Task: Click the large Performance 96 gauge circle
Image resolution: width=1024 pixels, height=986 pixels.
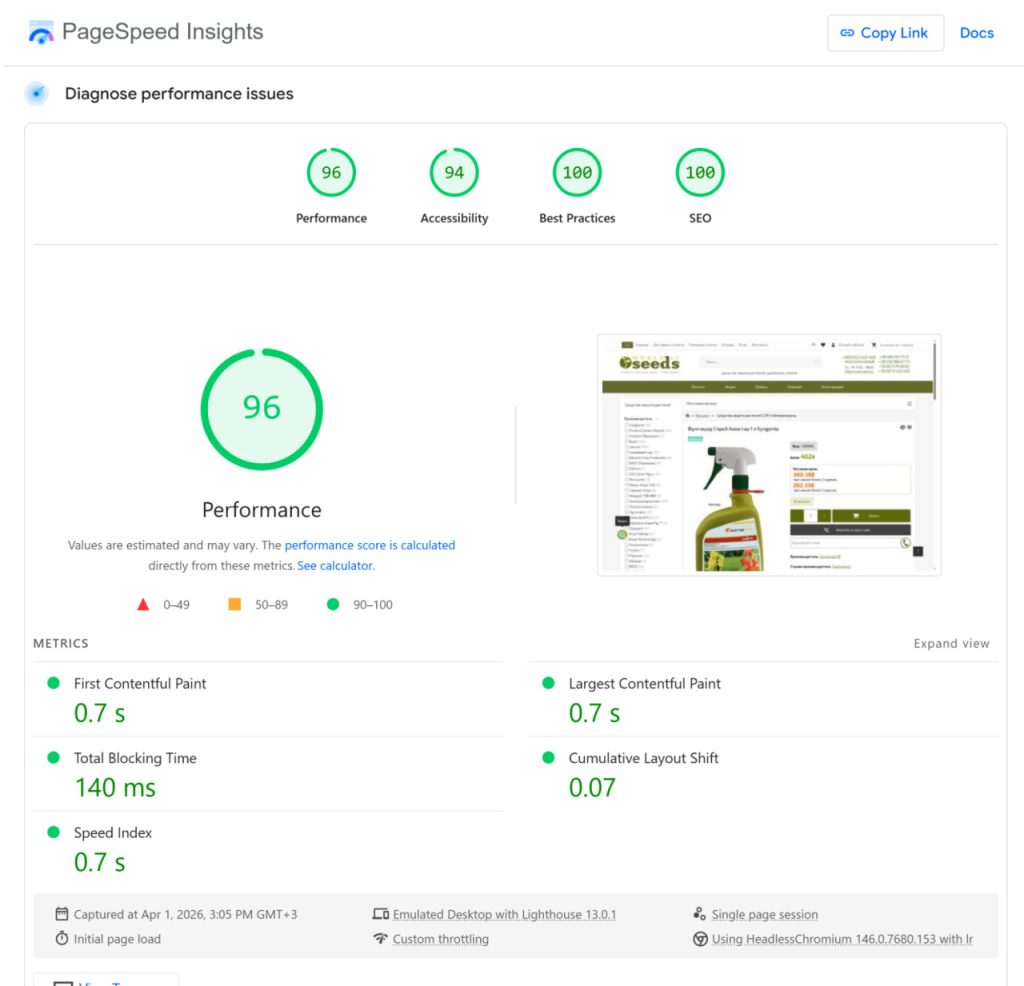Action: click(262, 408)
